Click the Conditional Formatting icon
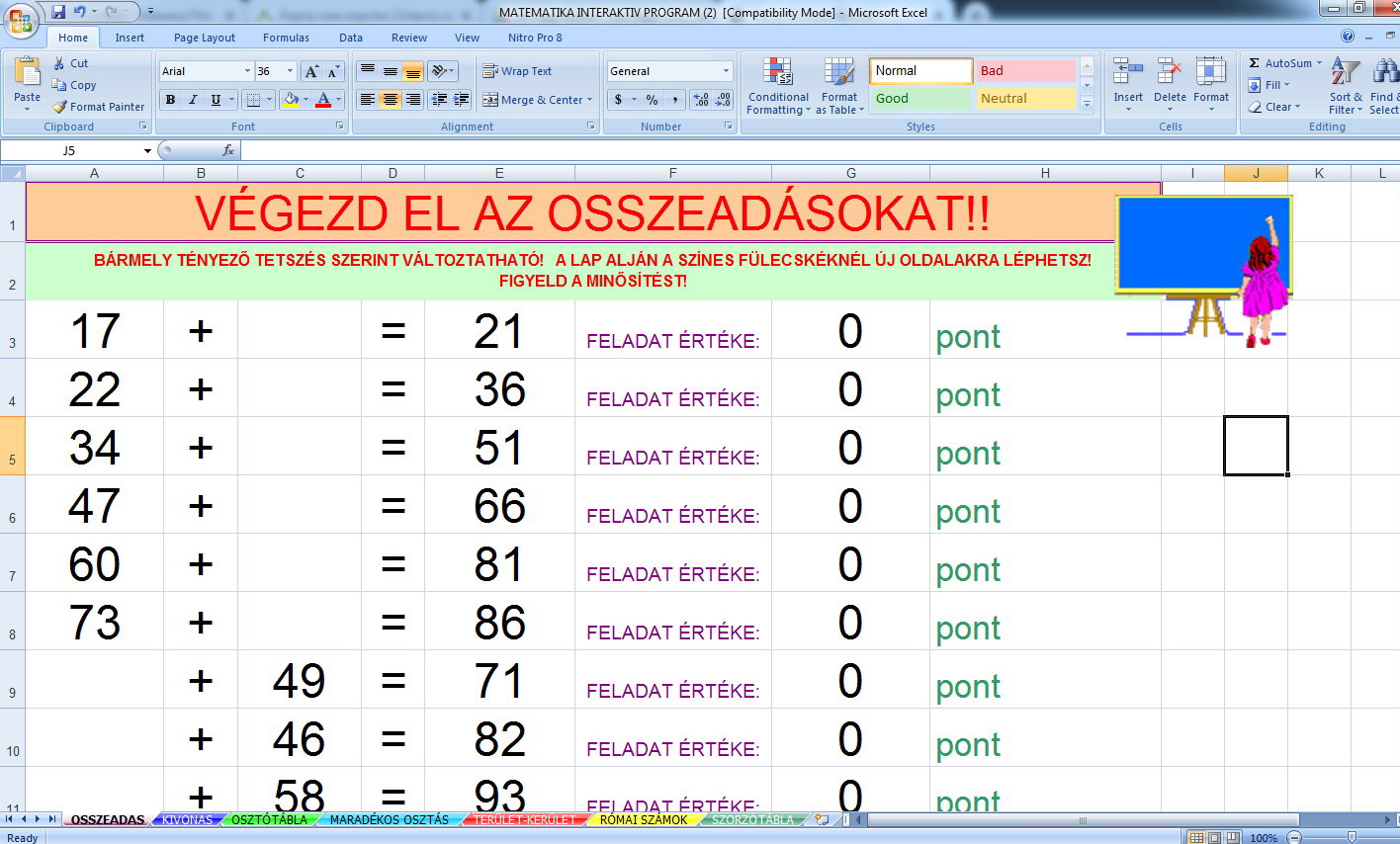Image resolution: width=1400 pixels, height=844 pixels. click(778, 72)
